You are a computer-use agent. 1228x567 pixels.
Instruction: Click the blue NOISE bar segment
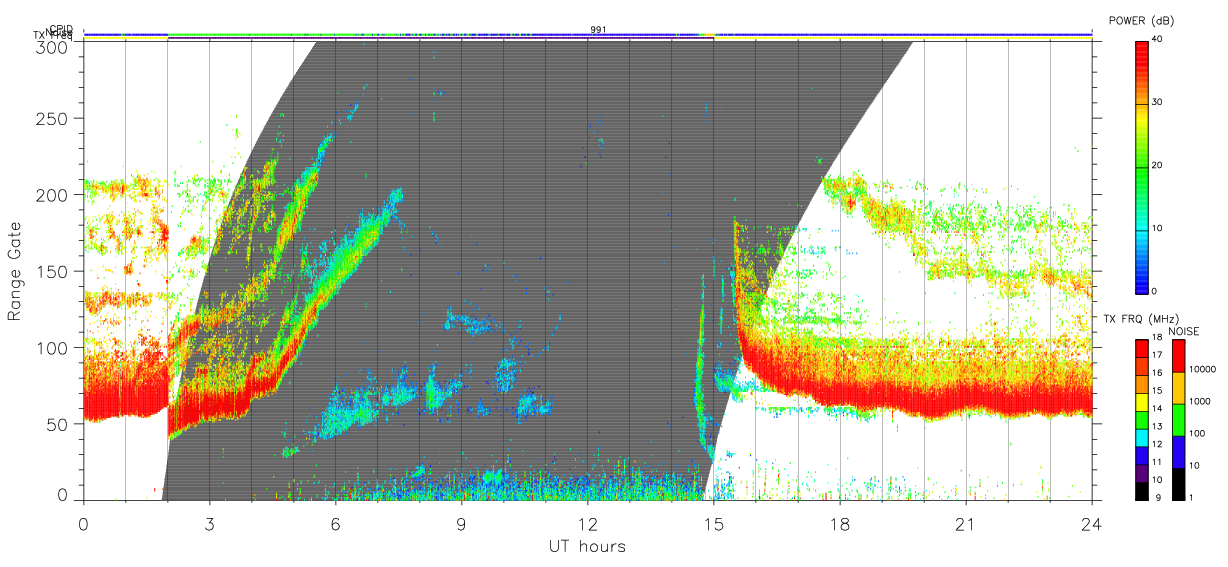(1179, 452)
